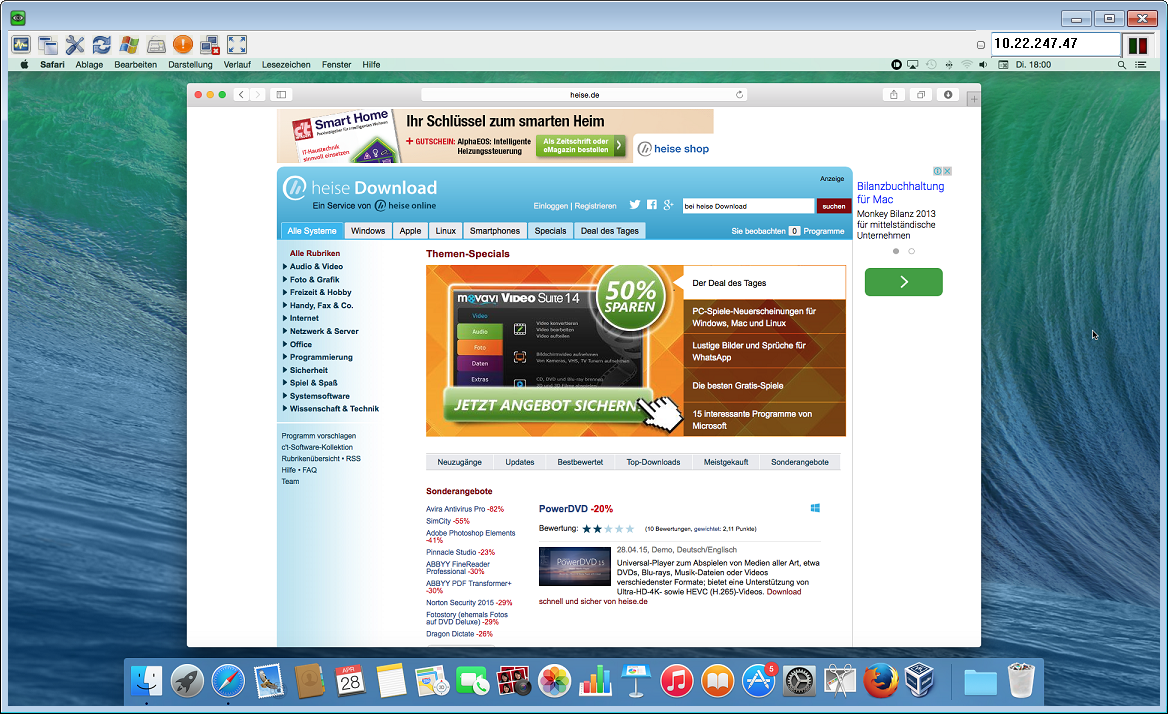The width and height of the screenshot is (1168, 714).
Task: Reload the heise.de page
Action: coord(739,95)
